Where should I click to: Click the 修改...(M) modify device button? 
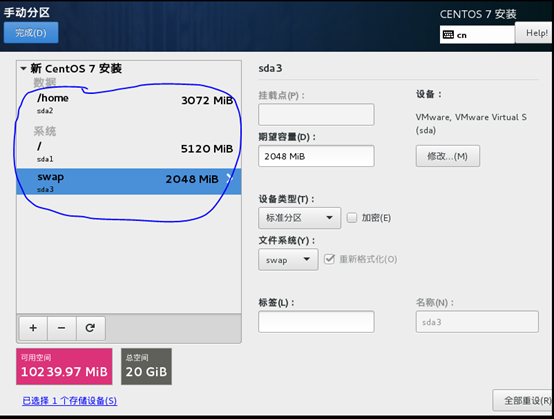point(448,156)
